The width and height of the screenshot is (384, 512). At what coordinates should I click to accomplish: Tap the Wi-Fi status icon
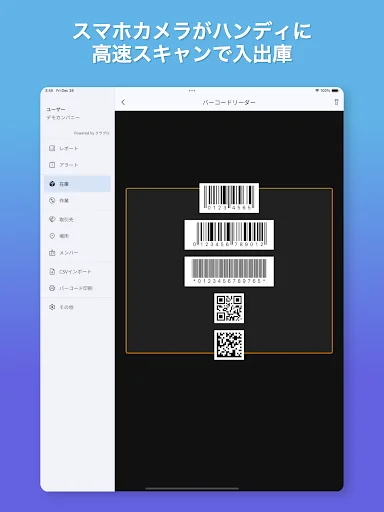tap(317, 91)
